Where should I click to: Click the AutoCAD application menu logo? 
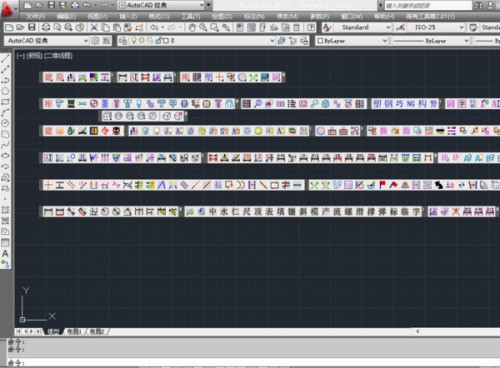pos(7,10)
